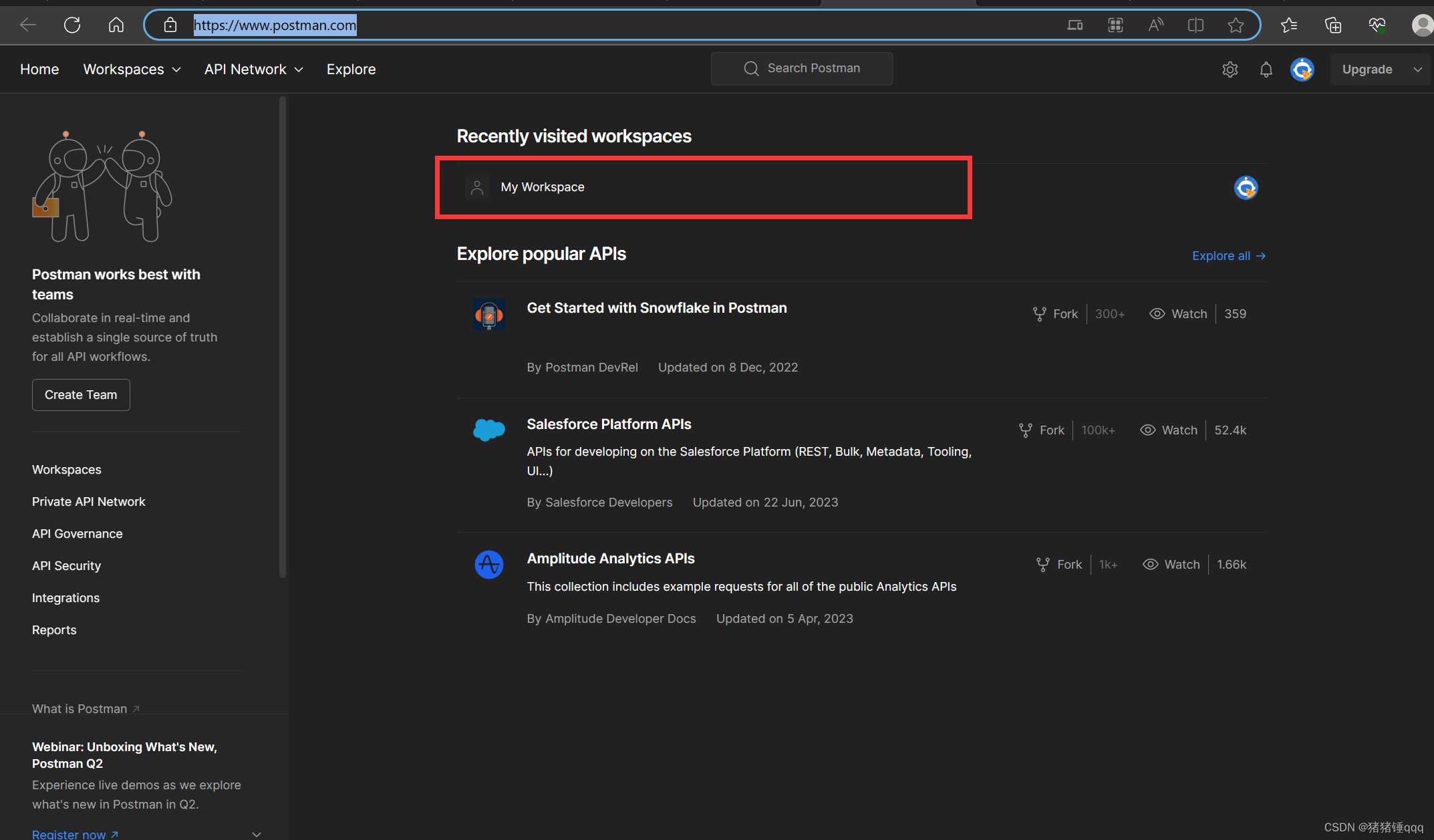Open browser profile avatar
The width and height of the screenshot is (1434, 840).
tap(1422, 25)
